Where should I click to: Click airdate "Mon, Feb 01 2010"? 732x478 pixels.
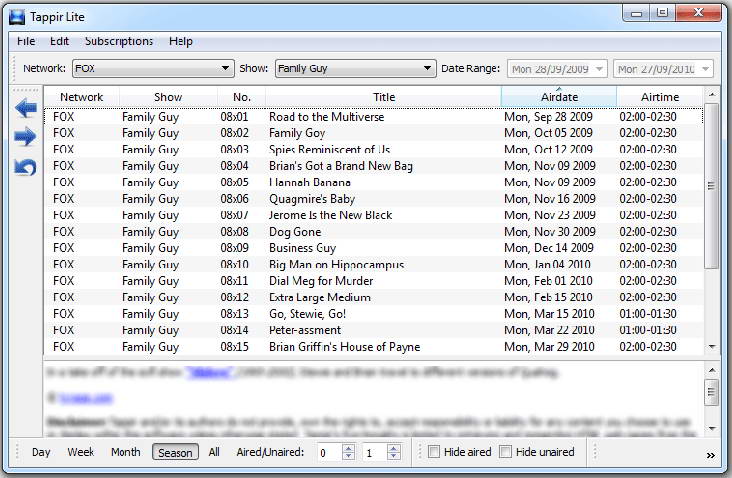548,281
